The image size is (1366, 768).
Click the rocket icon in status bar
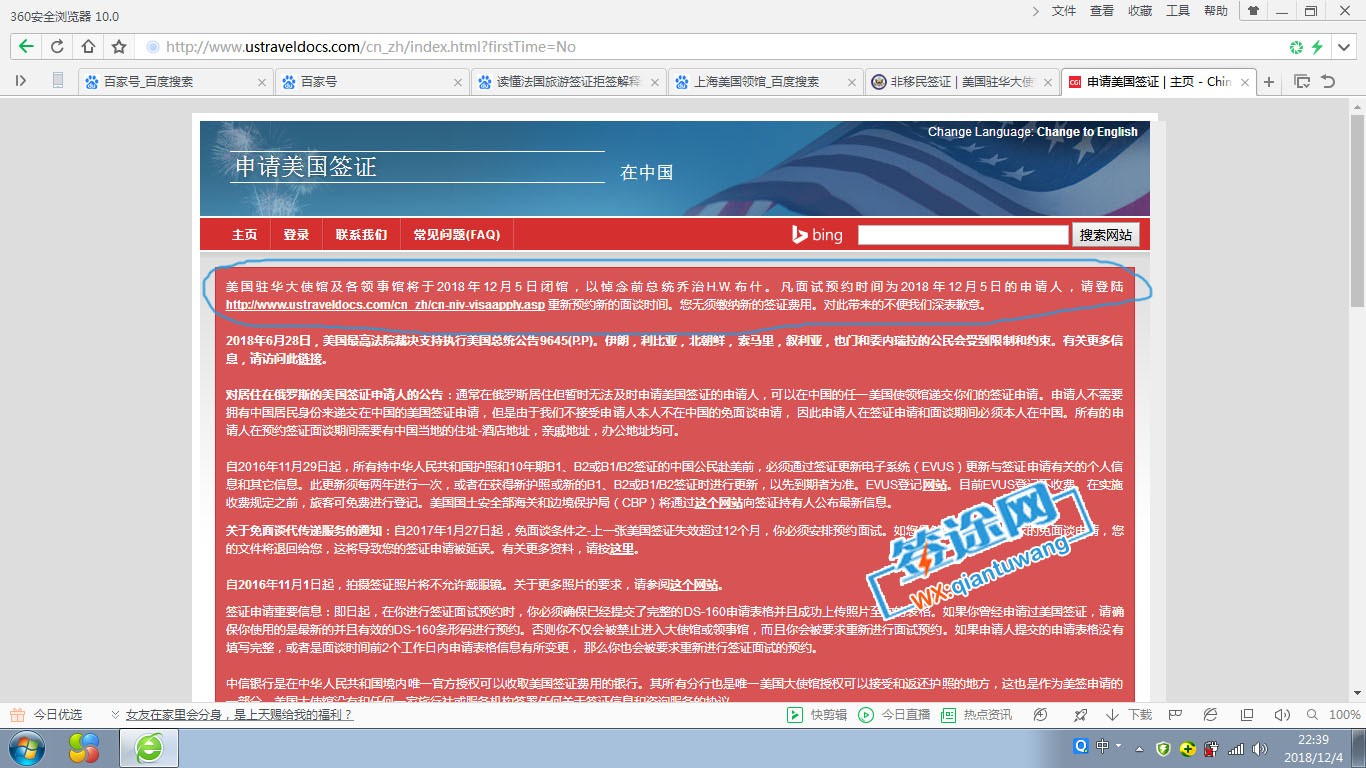tap(1080, 715)
